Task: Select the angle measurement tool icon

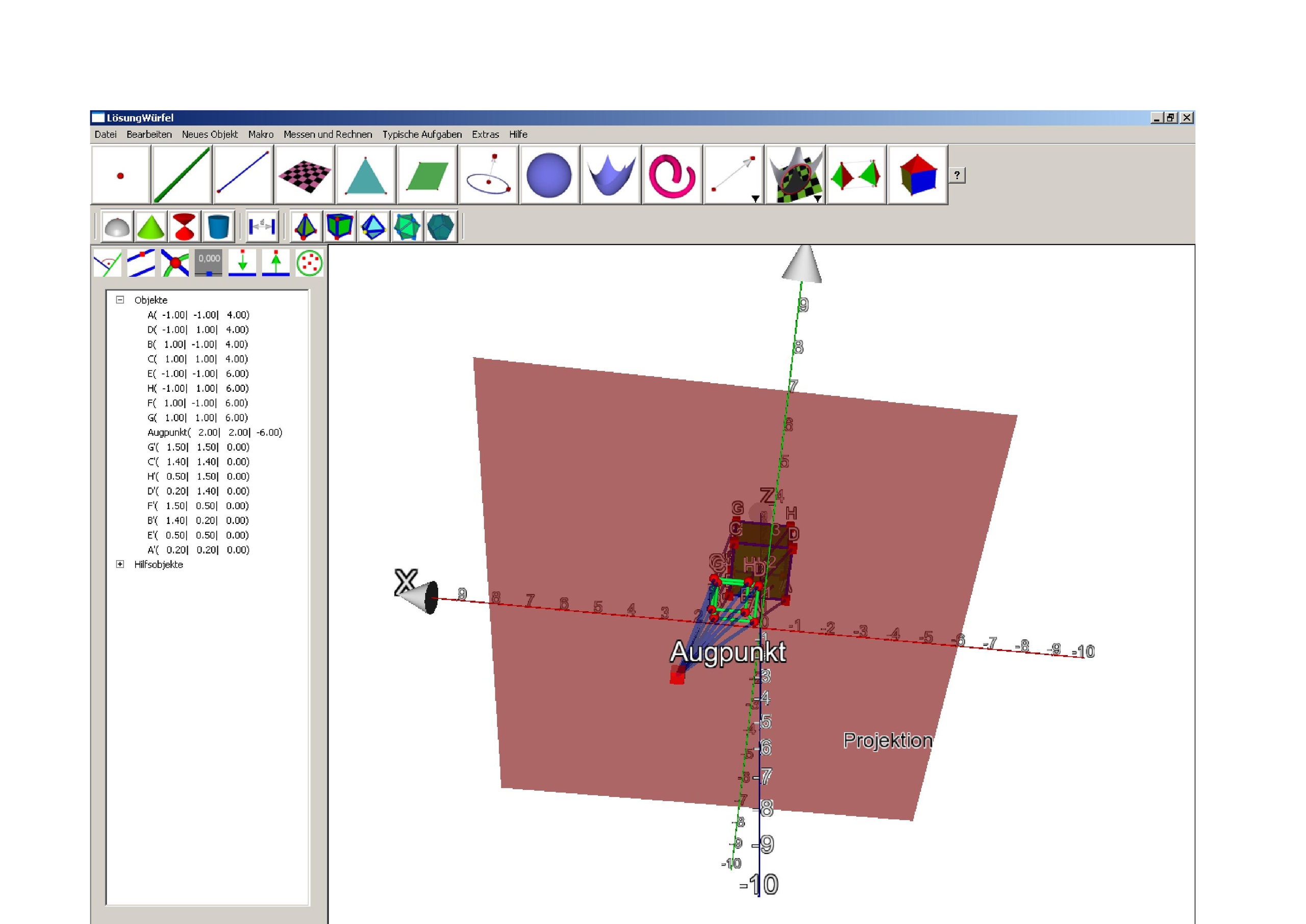Action: point(108,263)
